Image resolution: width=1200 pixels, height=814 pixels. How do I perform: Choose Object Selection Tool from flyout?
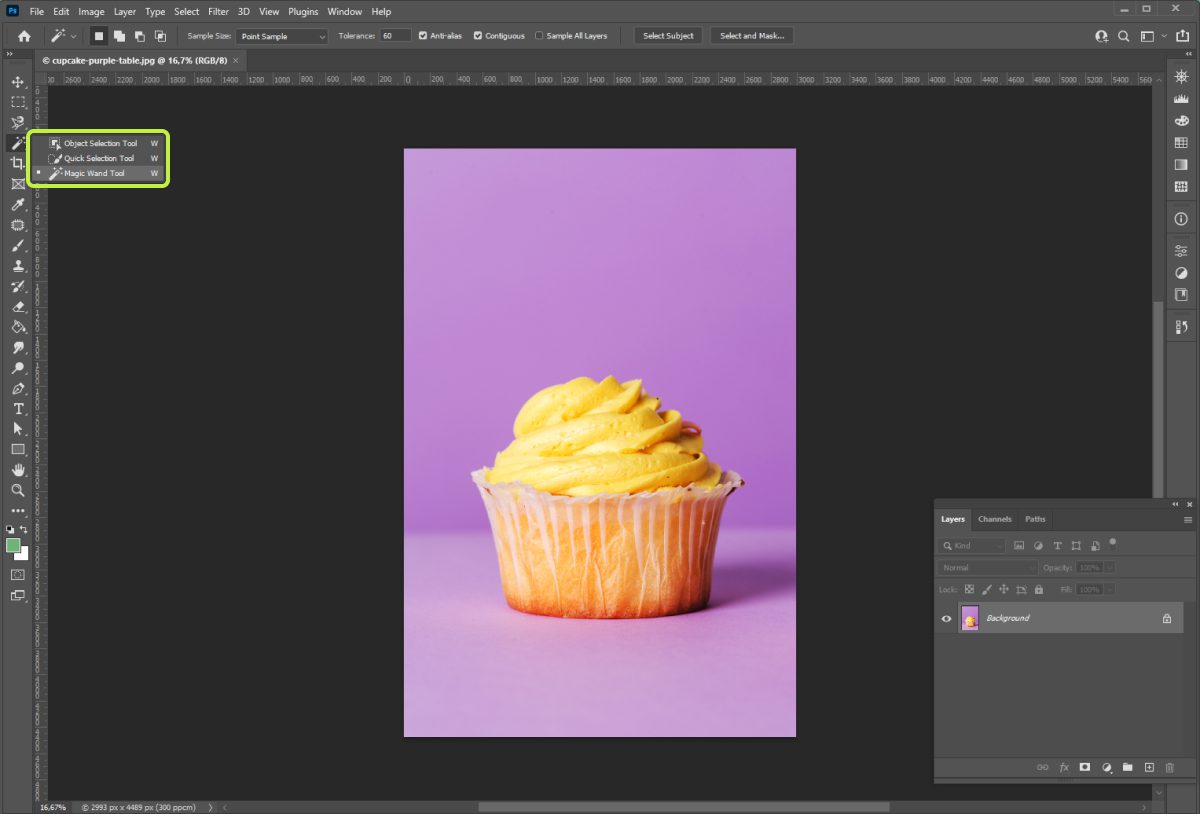coord(100,143)
